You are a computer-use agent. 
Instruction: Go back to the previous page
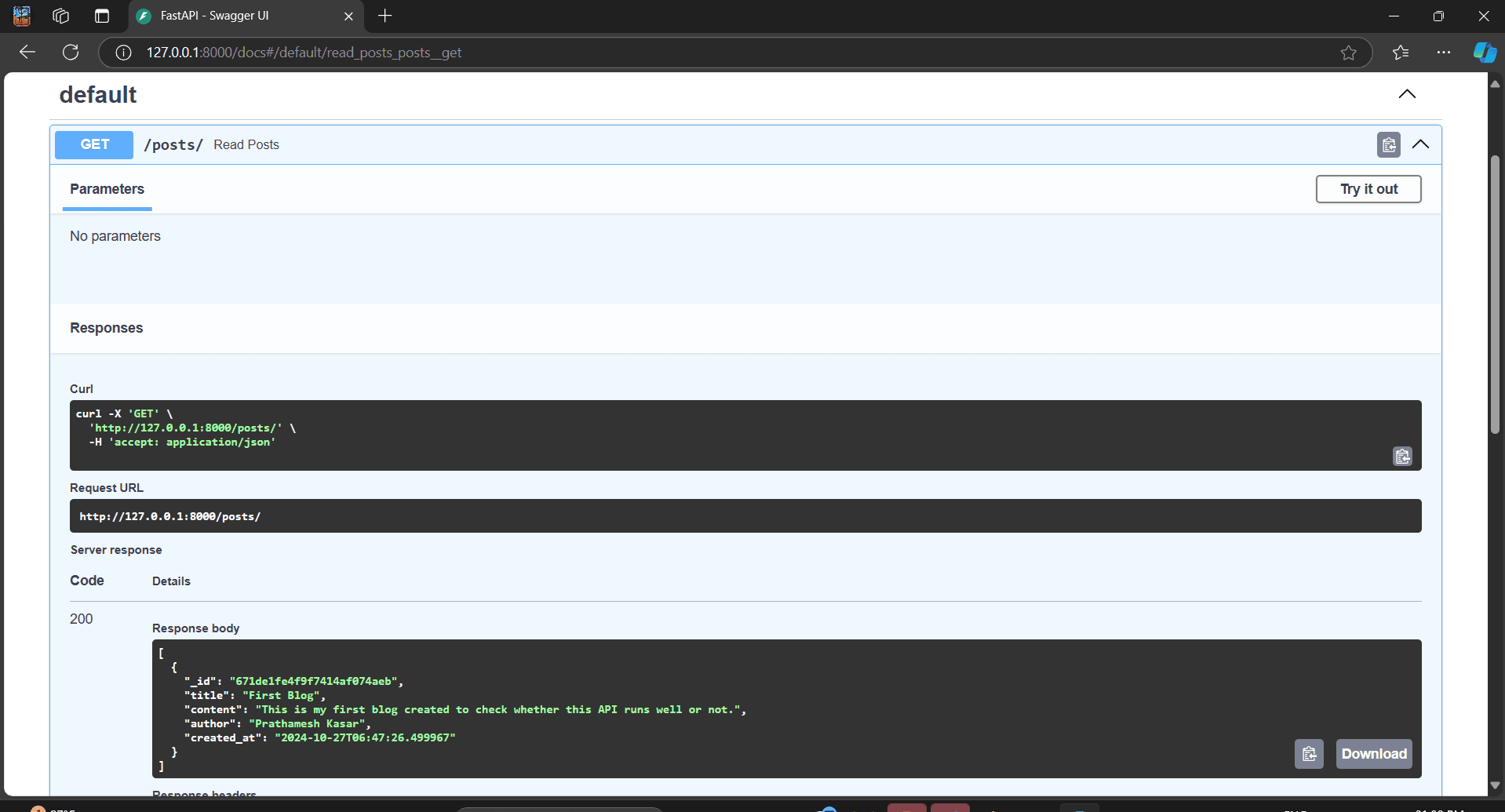(27, 53)
